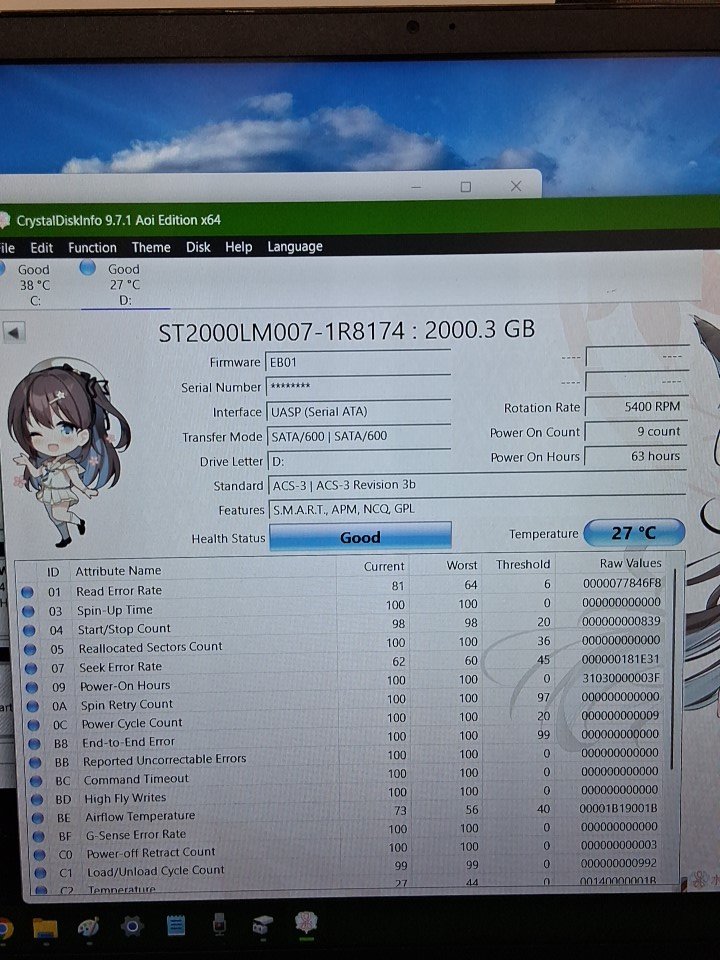
Task: Click the Raw Values column header
Action: coord(630,563)
